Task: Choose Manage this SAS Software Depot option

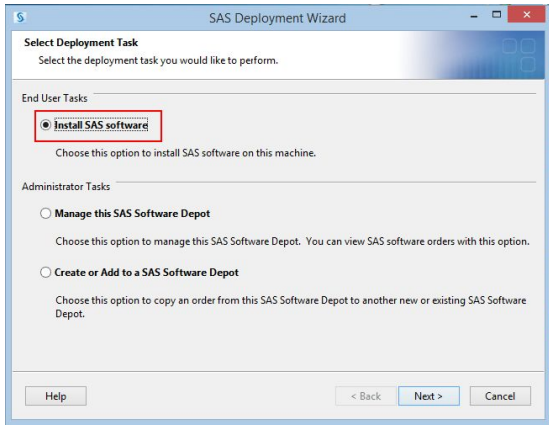Action: [46, 213]
